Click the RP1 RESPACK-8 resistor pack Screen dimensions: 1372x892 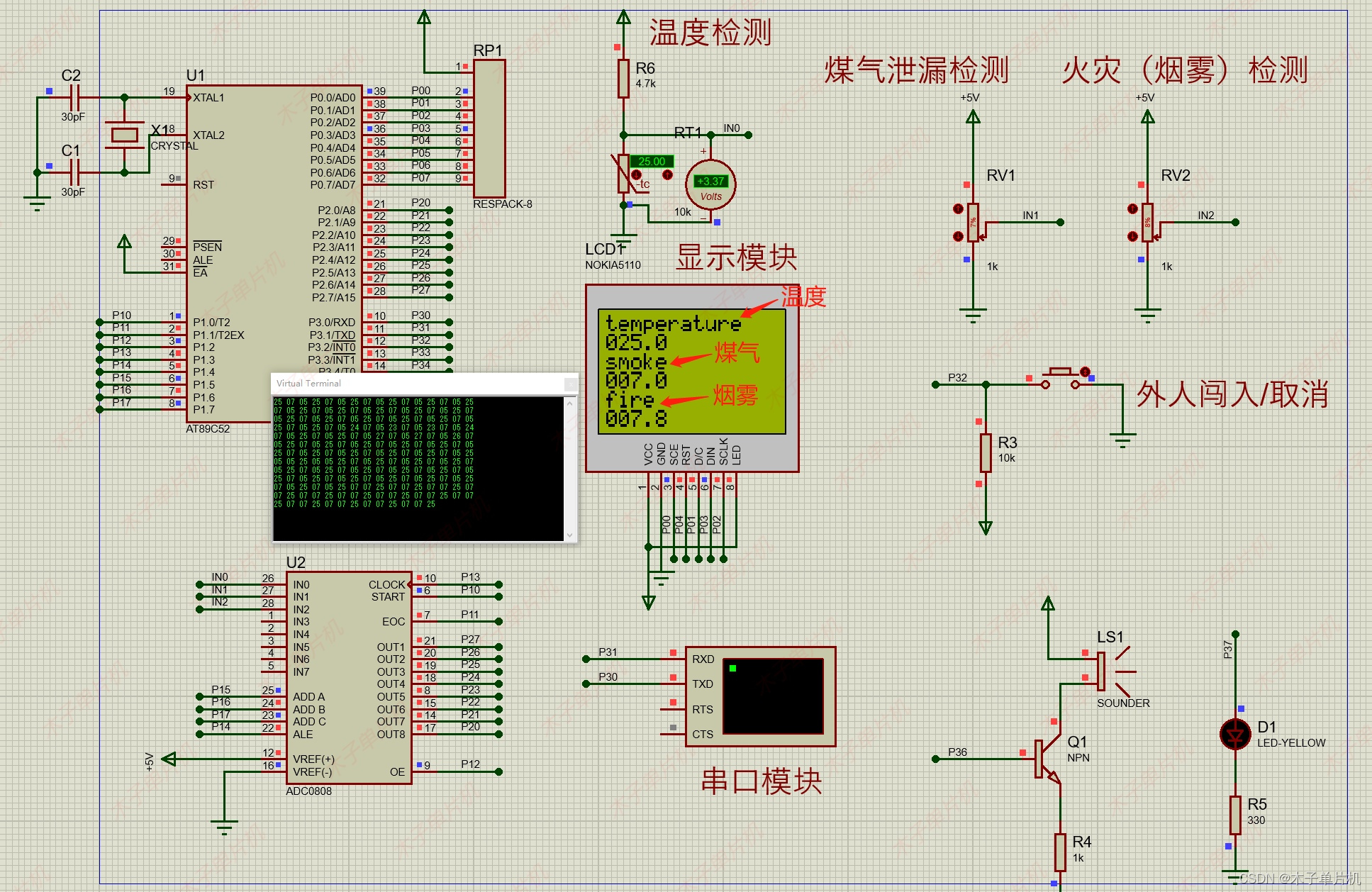point(489,128)
